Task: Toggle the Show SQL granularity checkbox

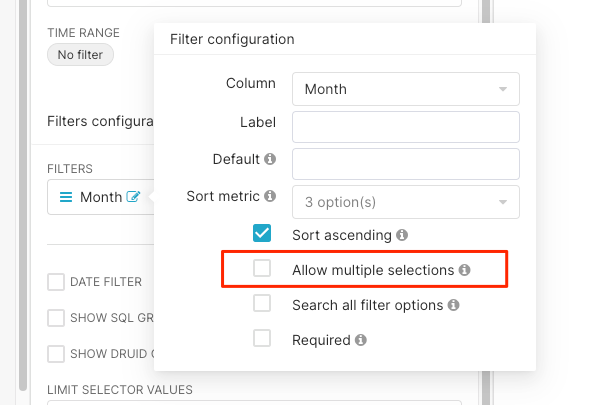Action: (56, 318)
